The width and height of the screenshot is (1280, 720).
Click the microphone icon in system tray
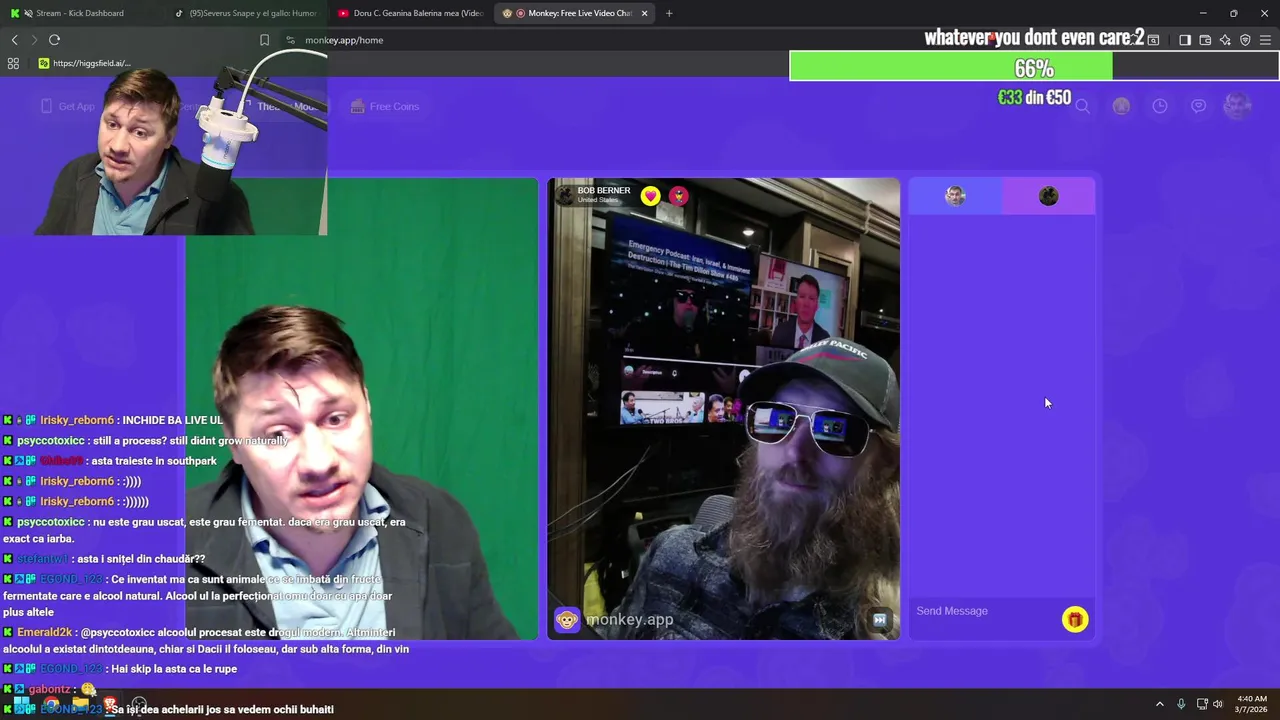[x=1181, y=704]
